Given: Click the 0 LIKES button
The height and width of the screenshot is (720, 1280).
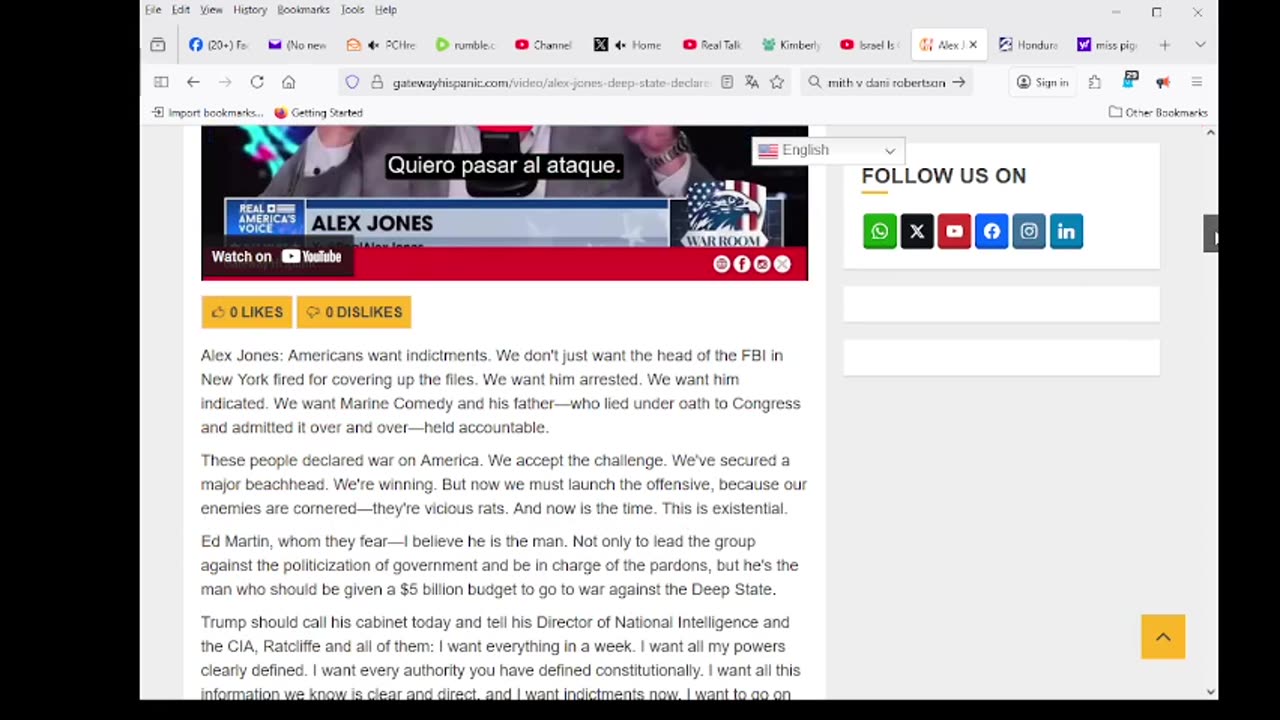Looking at the screenshot, I should coord(247,312).
